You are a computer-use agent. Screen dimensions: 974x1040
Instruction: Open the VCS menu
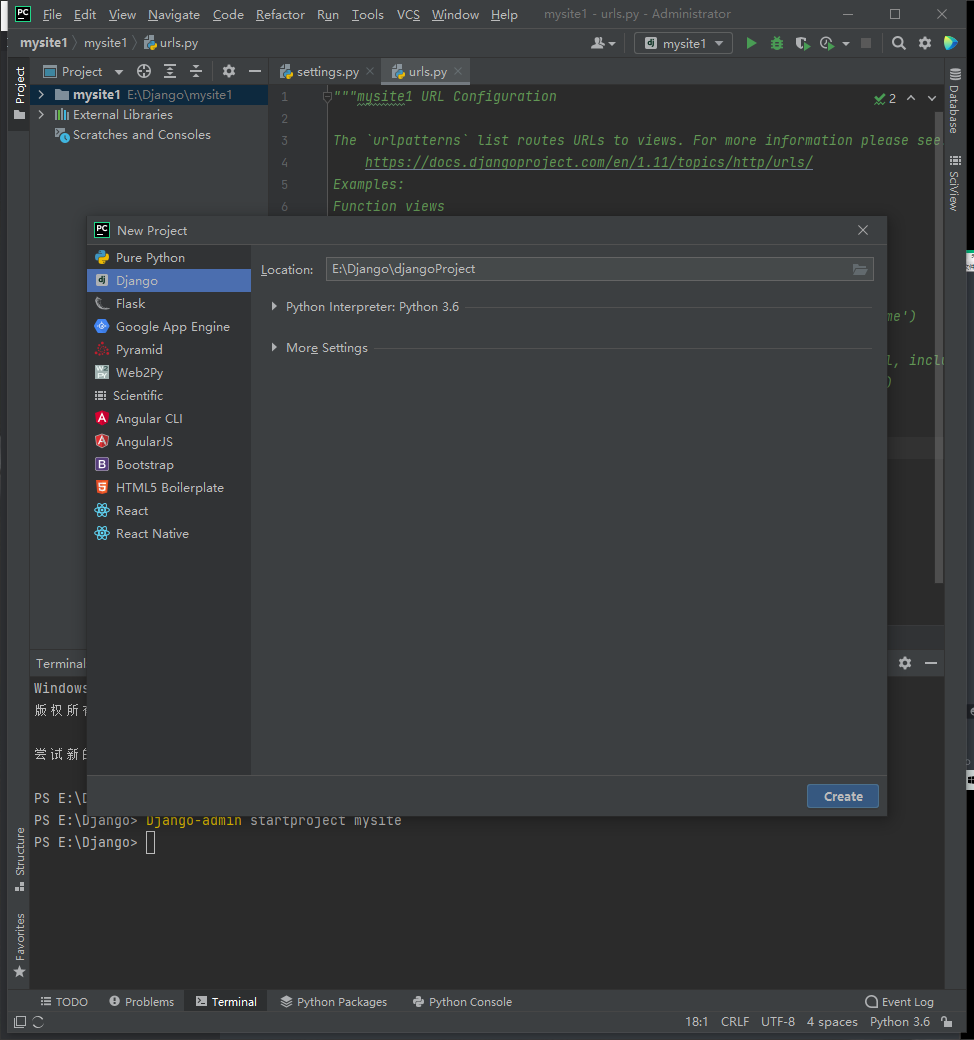[408, 15]
